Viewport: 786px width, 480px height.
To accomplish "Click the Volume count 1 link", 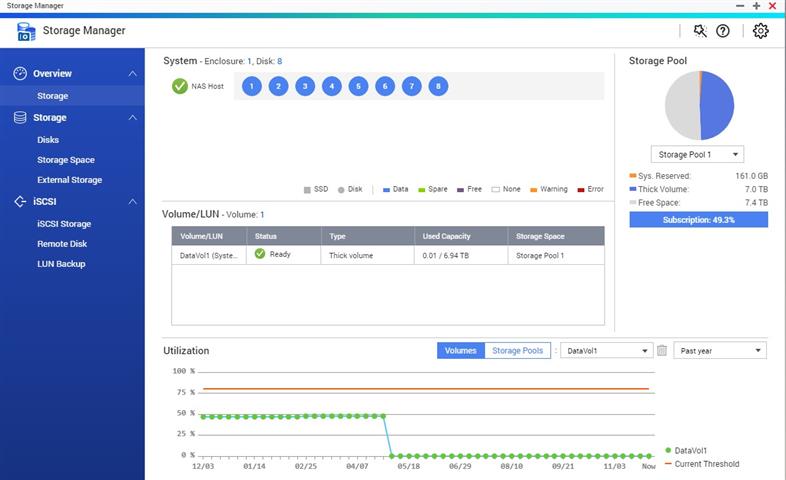I will 262,214.
